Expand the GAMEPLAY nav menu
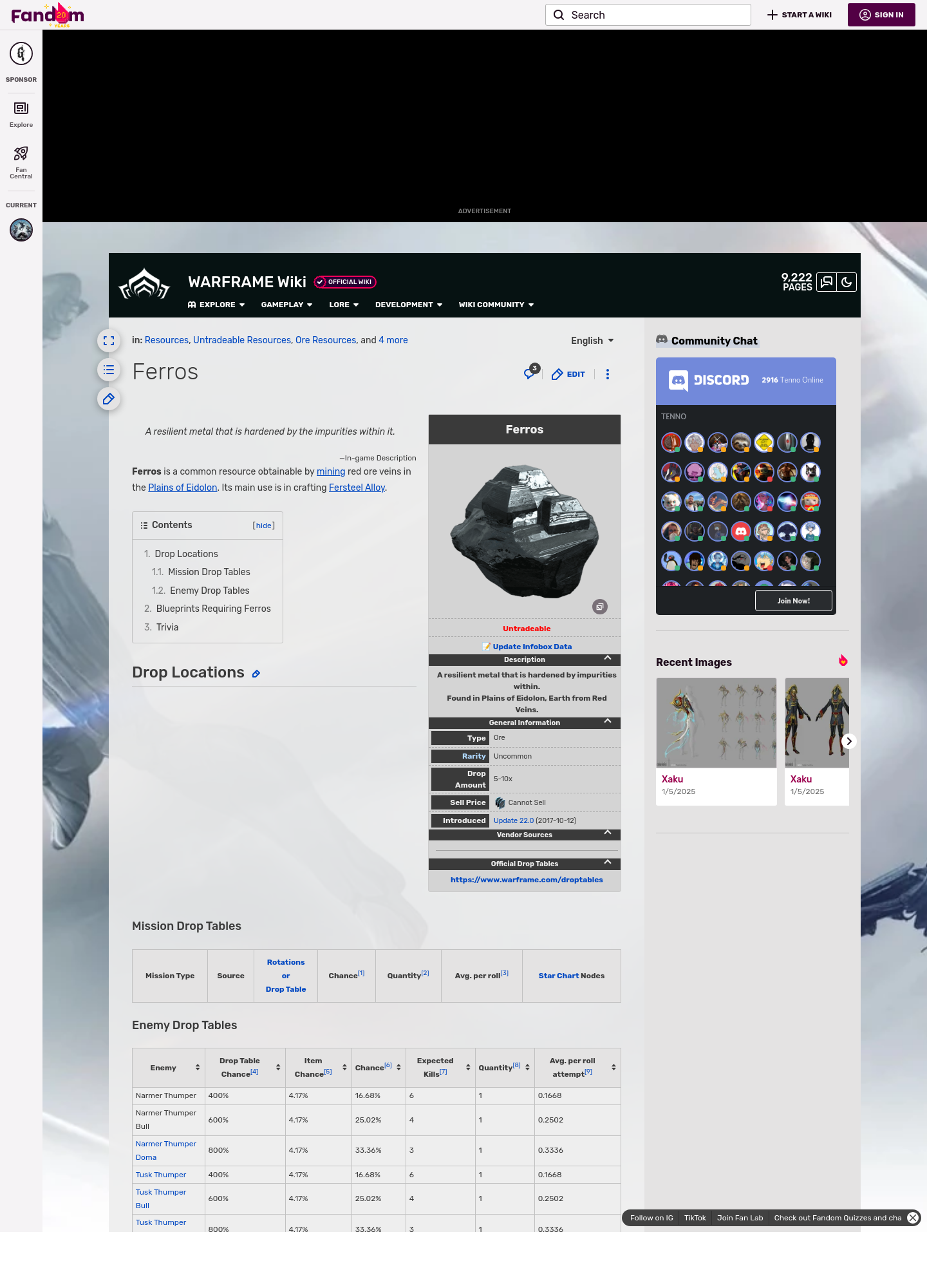 286,305
